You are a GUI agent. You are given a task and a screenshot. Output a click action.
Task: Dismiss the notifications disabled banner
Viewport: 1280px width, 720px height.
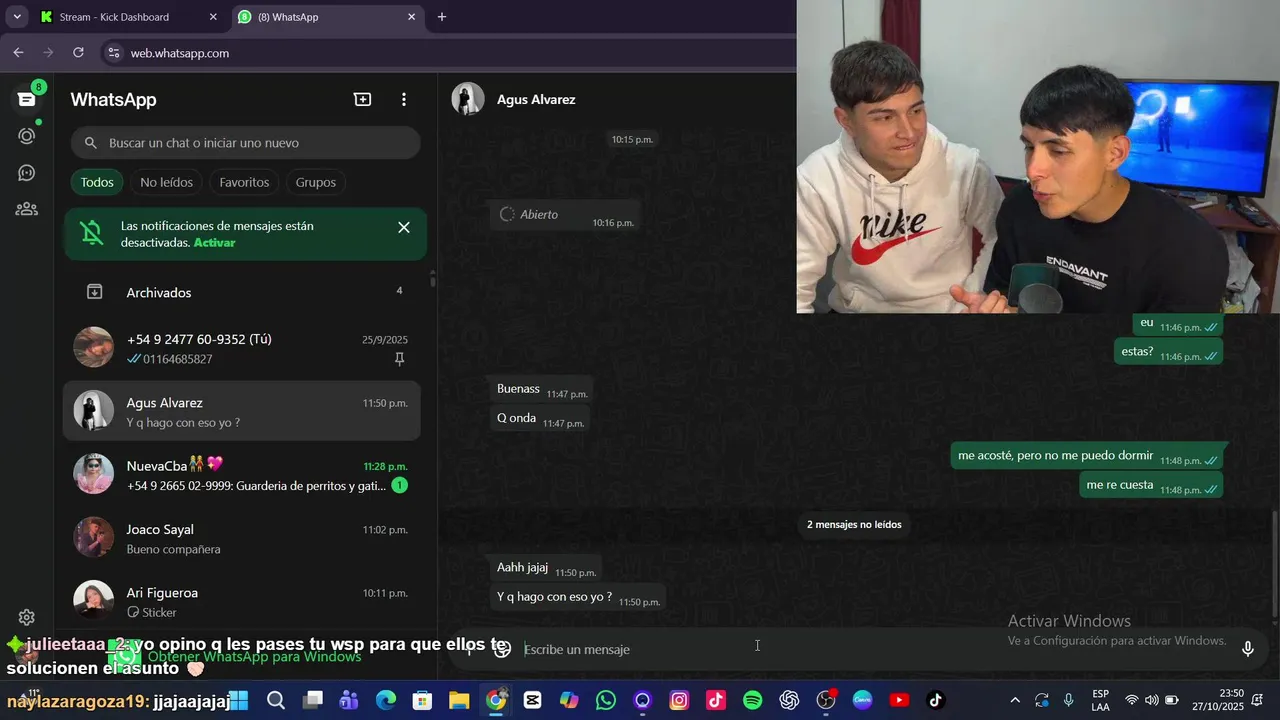point(404,227)
